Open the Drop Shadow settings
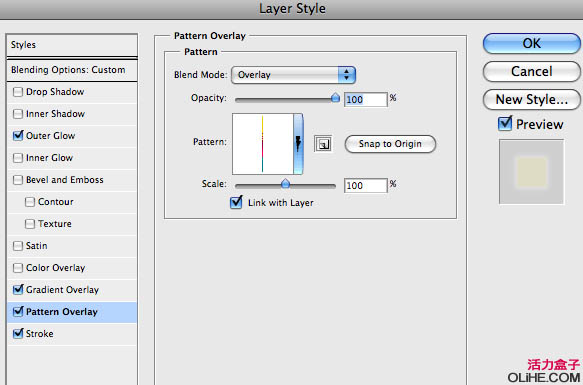This screenshot has height=385, width=583. coord(55,92)
